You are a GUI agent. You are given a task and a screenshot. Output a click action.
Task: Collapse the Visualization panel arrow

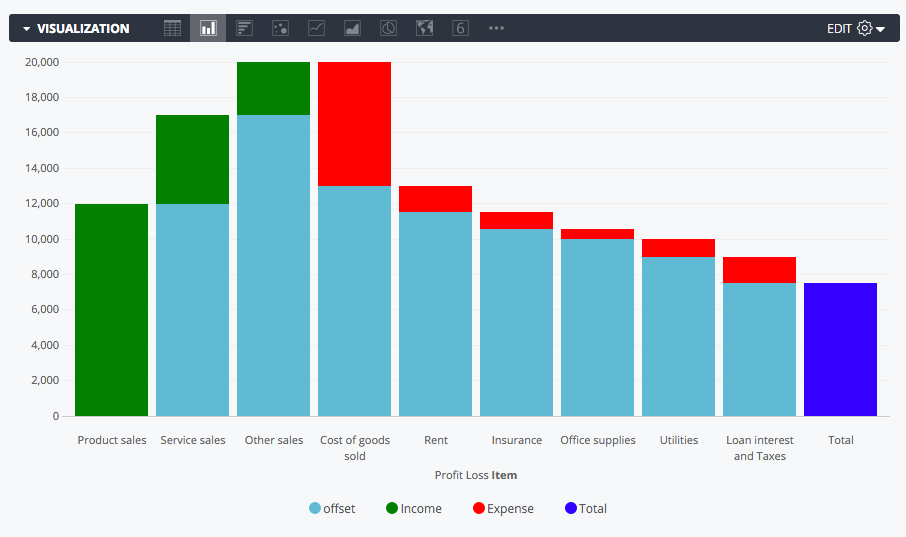point(27,28)
